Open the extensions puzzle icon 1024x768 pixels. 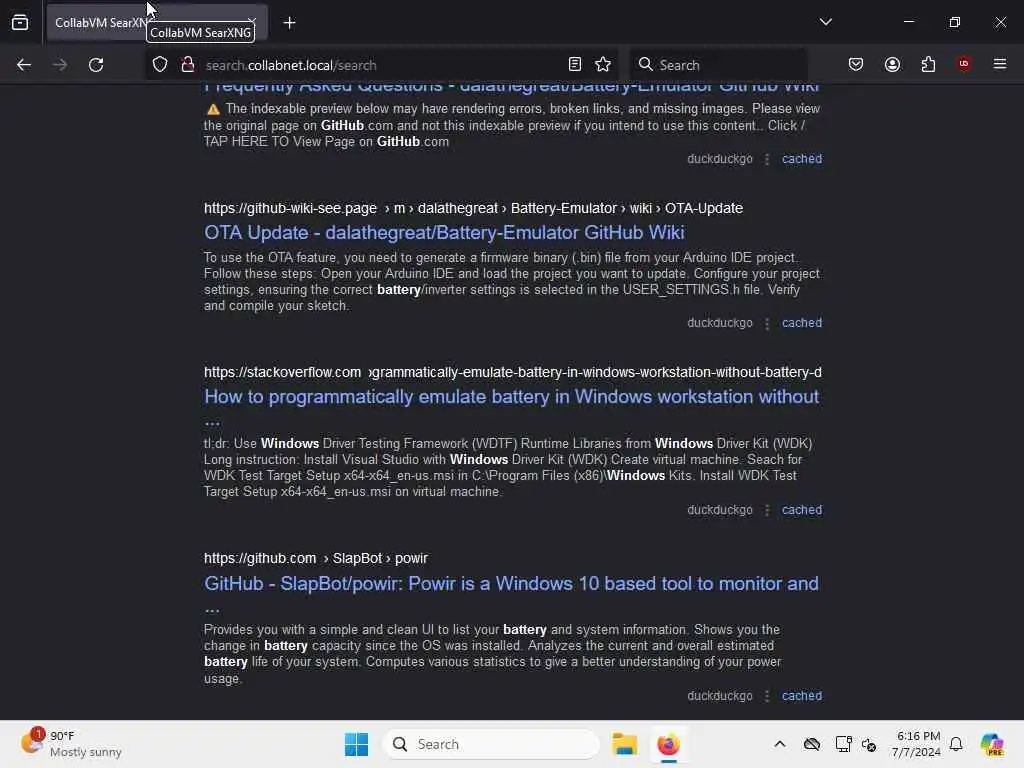(x=928, y=64)
